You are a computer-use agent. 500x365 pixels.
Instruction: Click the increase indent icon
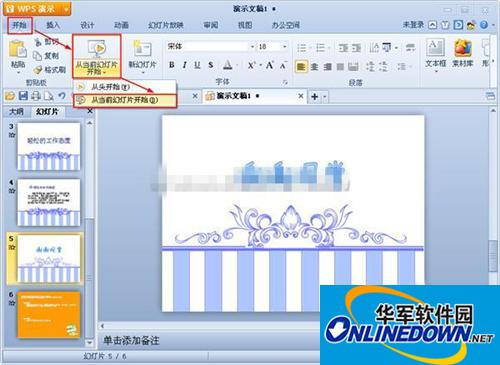[x=356, y=48]
